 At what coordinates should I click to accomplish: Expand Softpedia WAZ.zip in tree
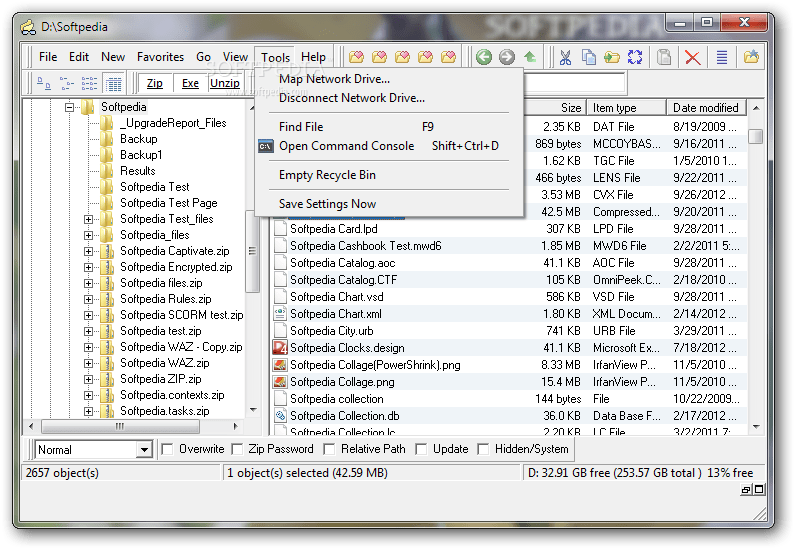pos(88,363)
